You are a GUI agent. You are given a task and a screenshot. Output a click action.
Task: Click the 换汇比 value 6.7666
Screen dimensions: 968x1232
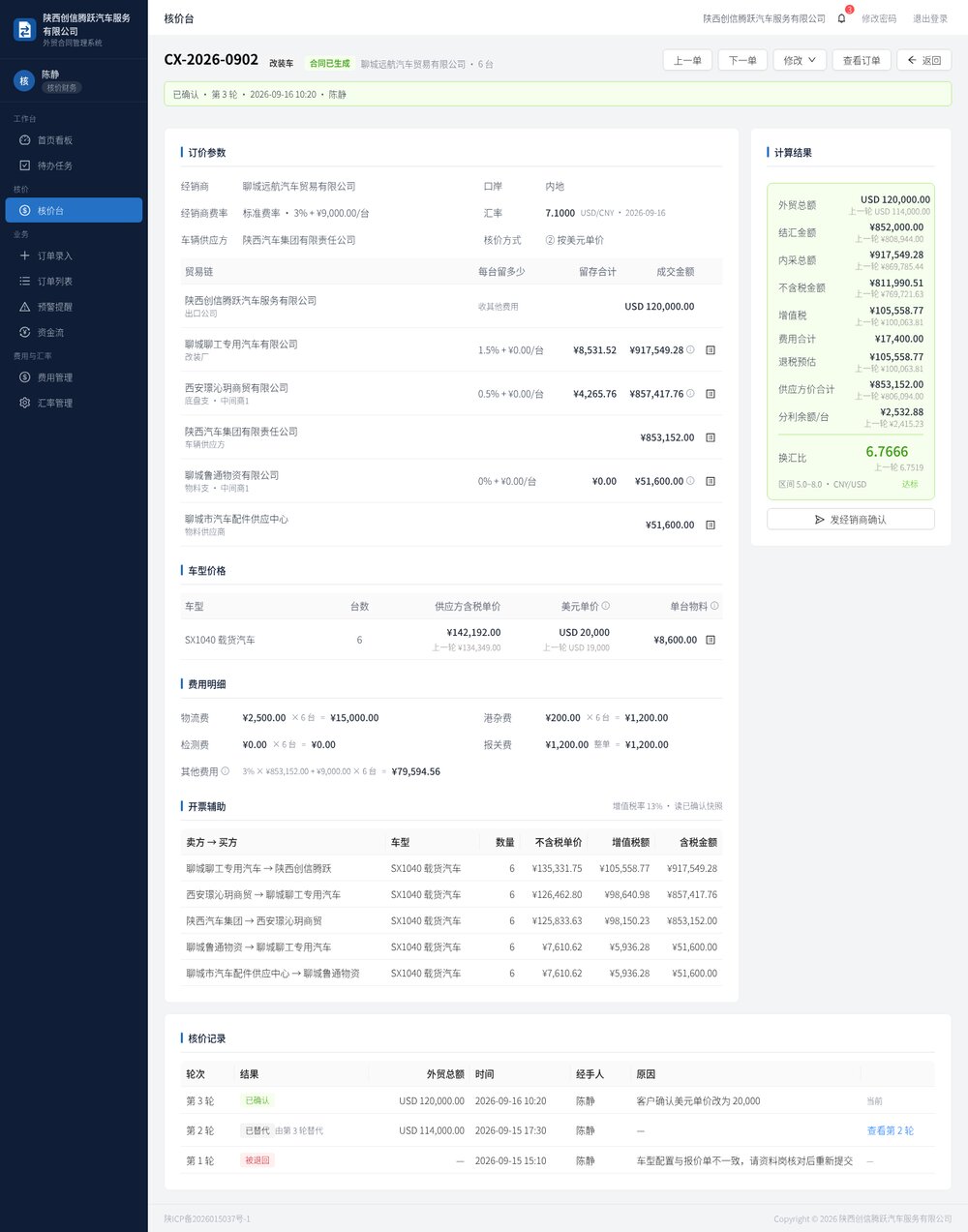coord(887,452)
